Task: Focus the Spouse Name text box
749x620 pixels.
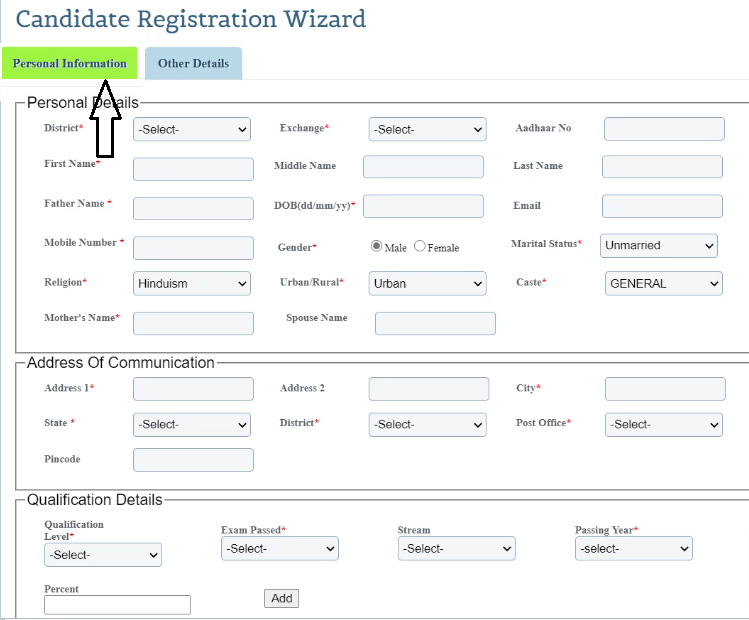Action: pos(435,323)
